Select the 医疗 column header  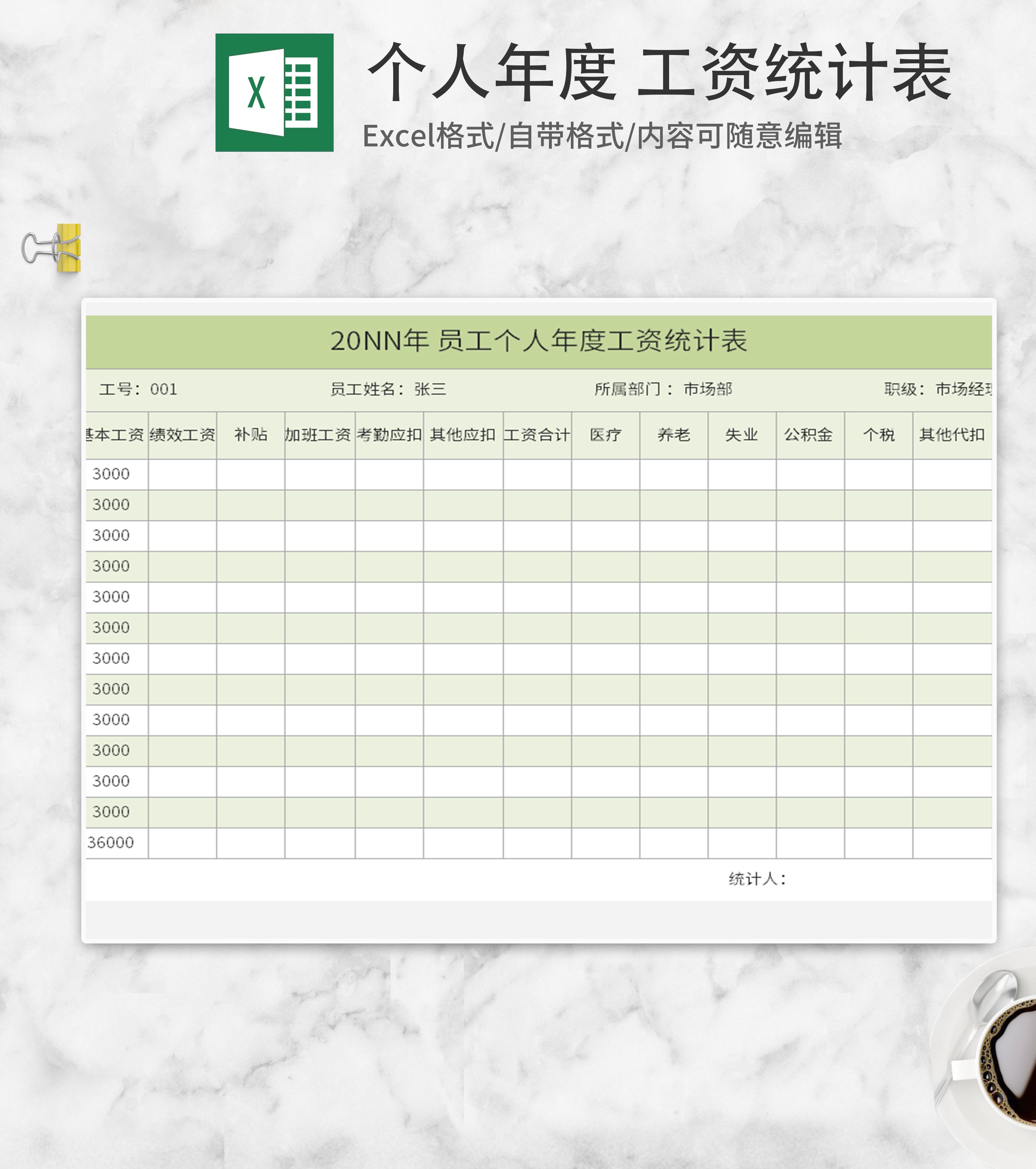tap(605, 435)
